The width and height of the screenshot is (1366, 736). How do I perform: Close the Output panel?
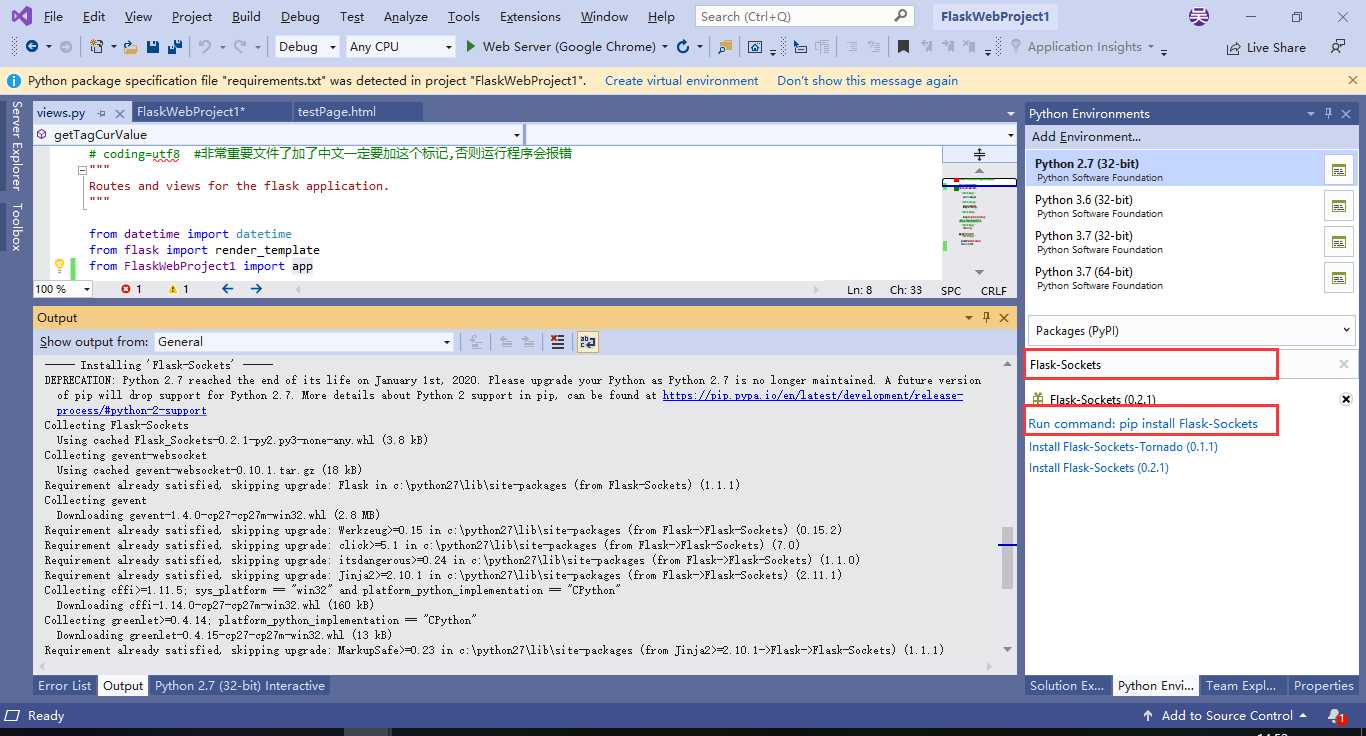point(1005,317)
